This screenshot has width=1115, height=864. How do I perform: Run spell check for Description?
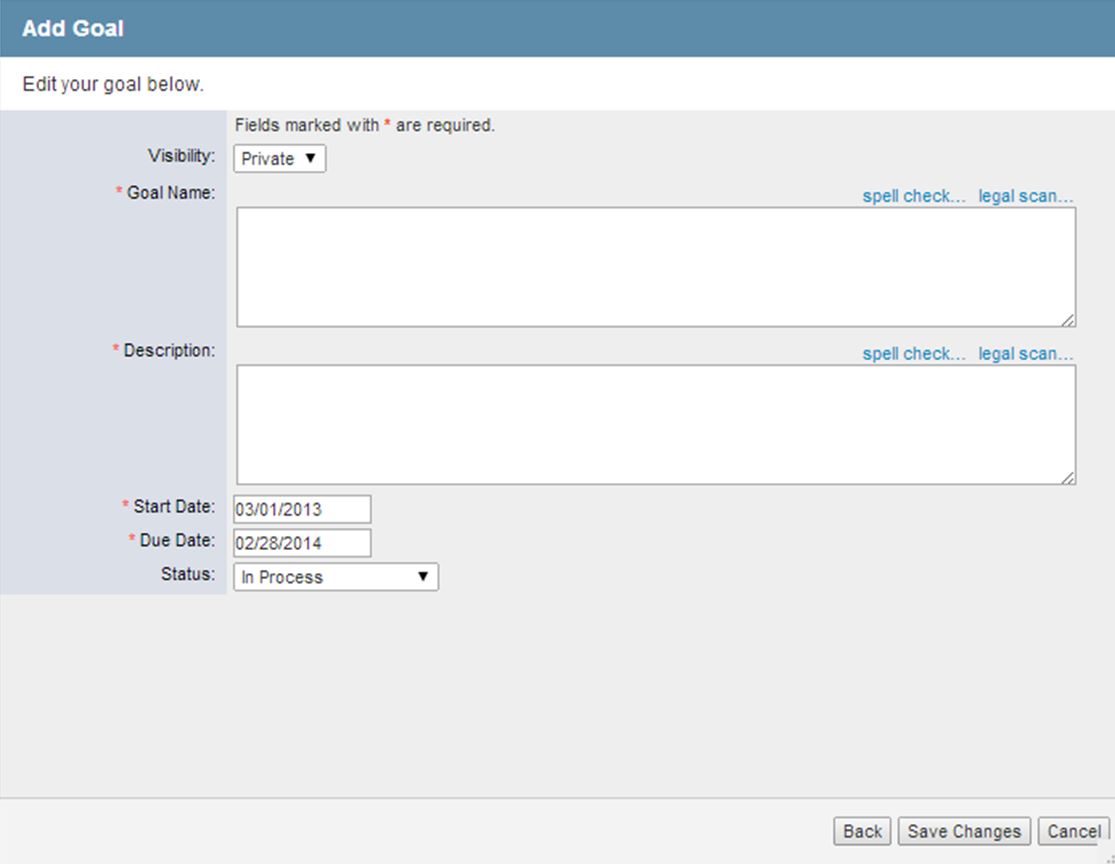point(913,354)
